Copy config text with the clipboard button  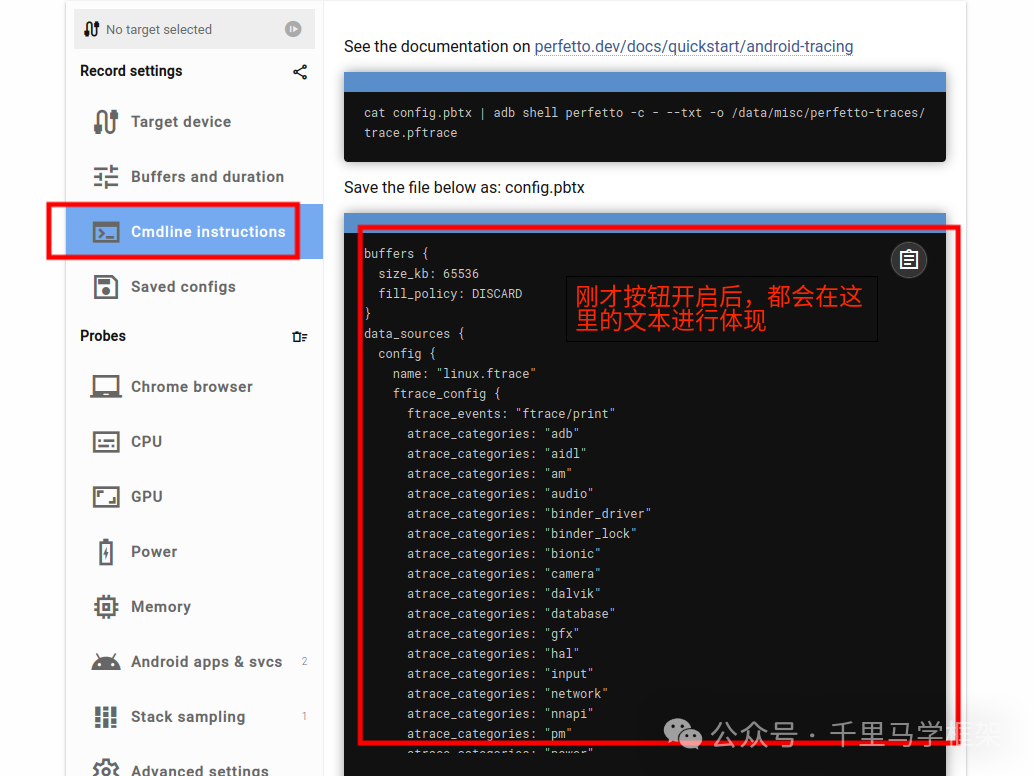(x=909, y=260)
